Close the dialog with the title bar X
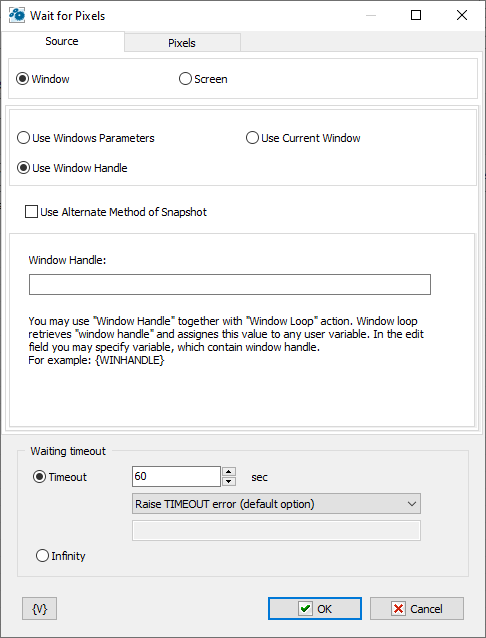 coord(462,15)
